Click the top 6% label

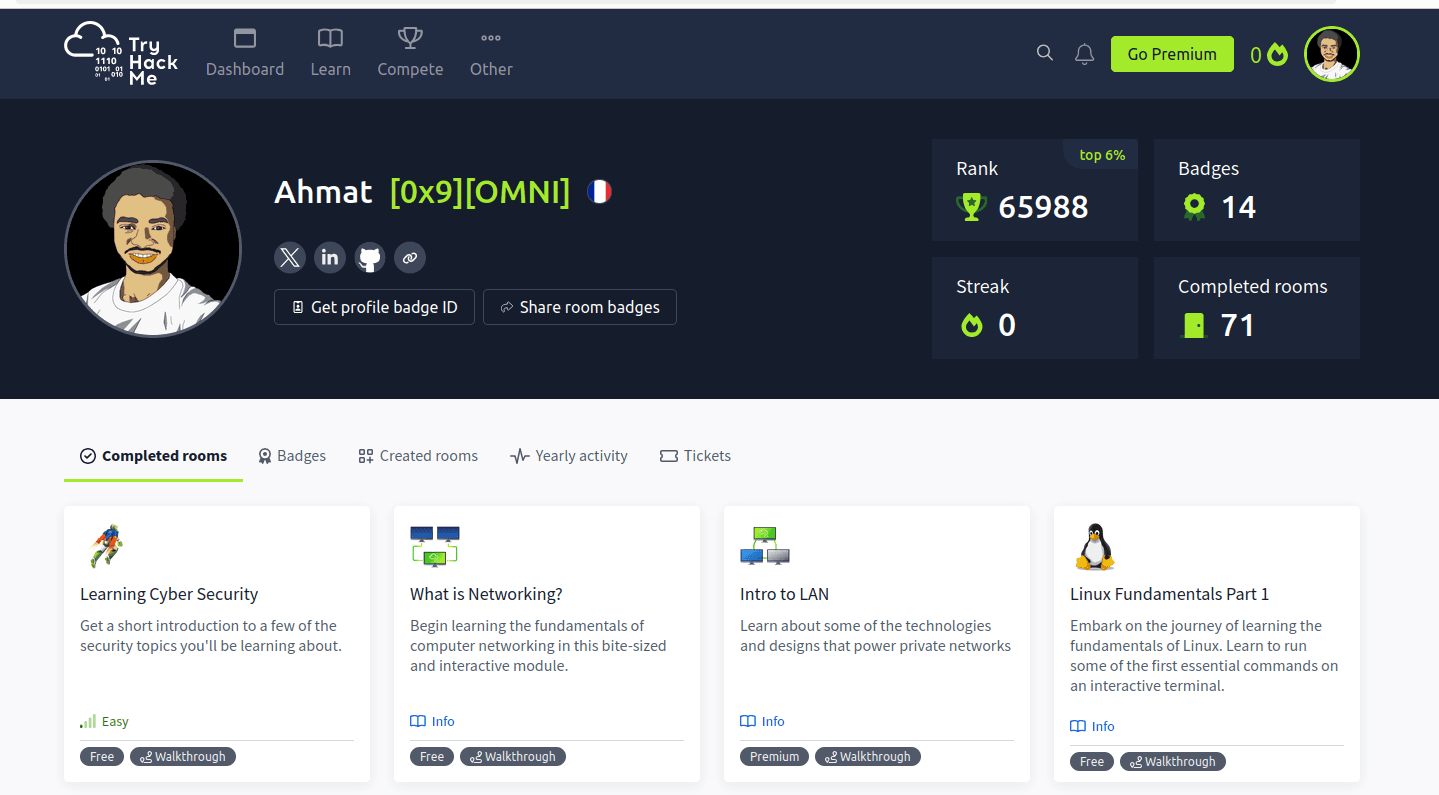point(1102,155)
